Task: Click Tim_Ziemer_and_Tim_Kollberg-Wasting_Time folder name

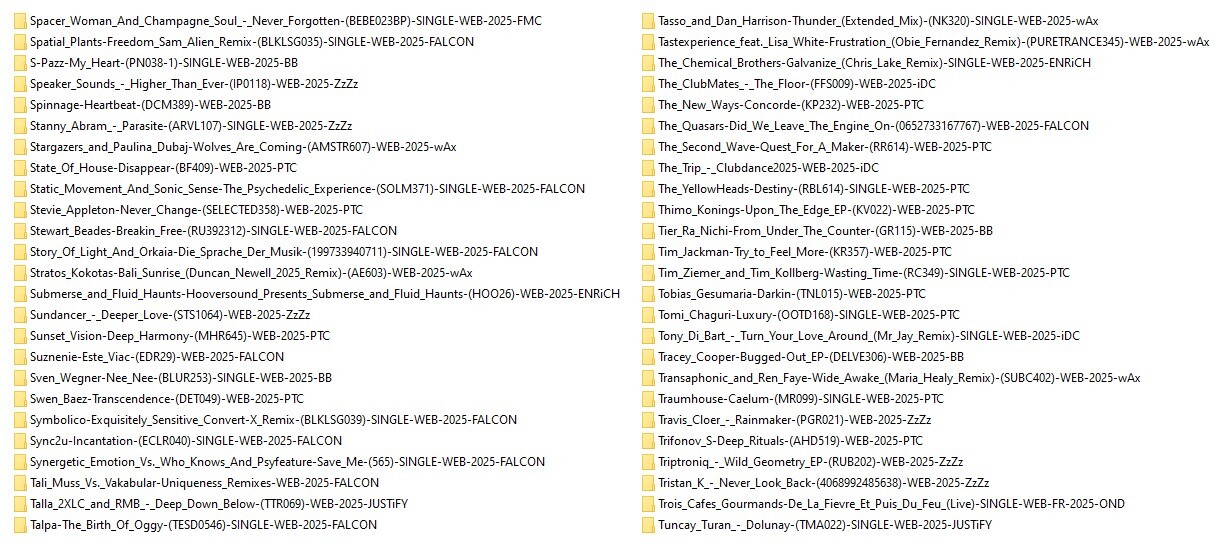Action: tap(864, 272)
